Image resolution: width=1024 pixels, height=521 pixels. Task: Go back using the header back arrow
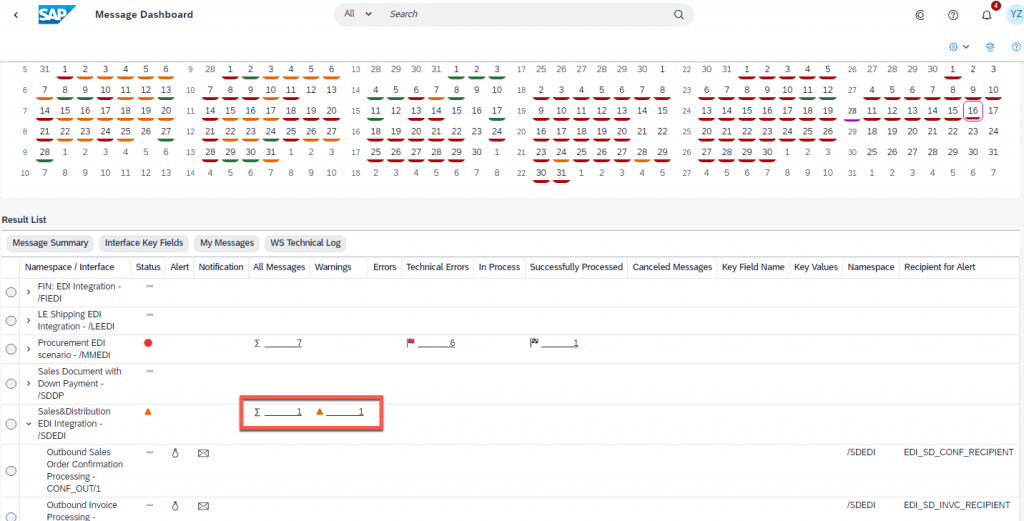pyautogui.click(x=16, y=14)
